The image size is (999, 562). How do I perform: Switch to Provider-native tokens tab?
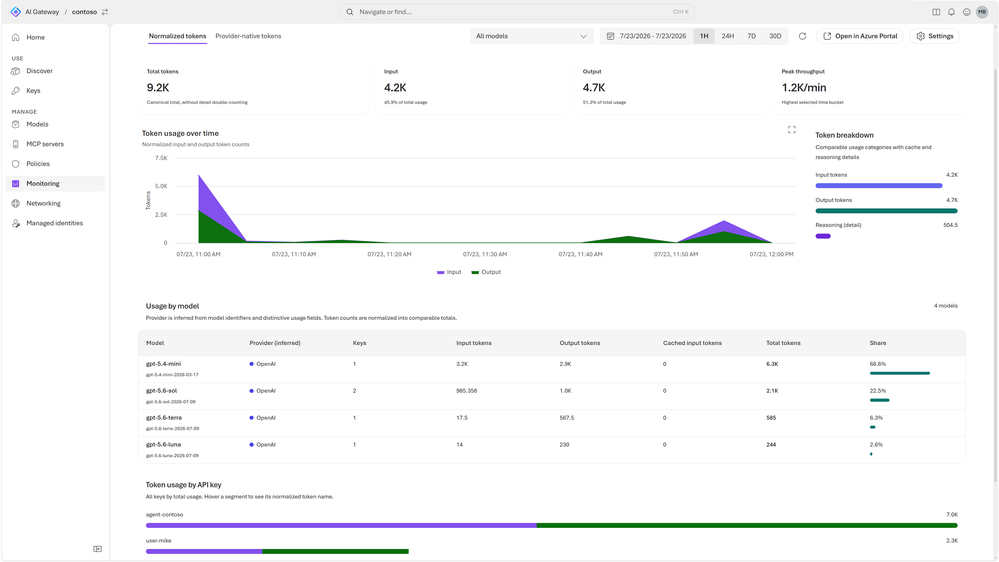click(x=248, y=36)
